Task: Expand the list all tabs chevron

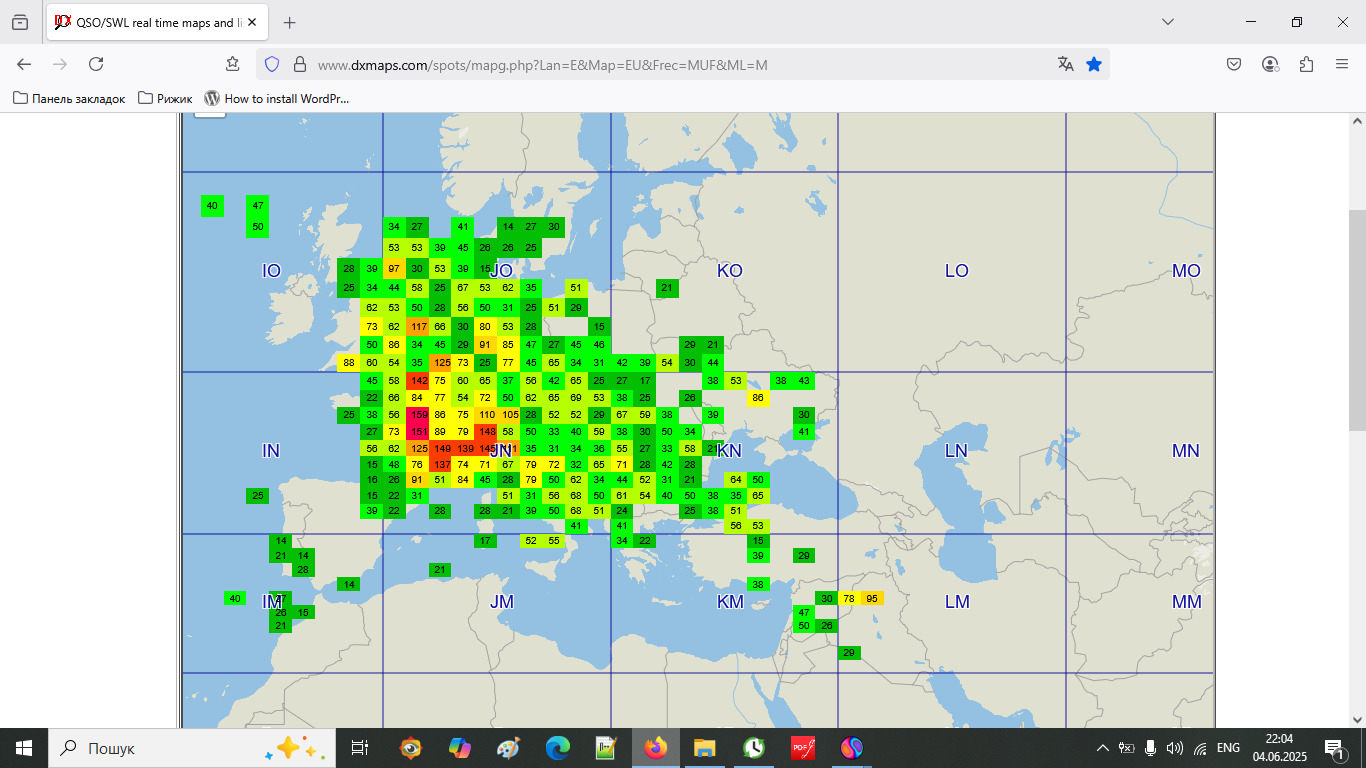Action: [x=1168, y=22]
